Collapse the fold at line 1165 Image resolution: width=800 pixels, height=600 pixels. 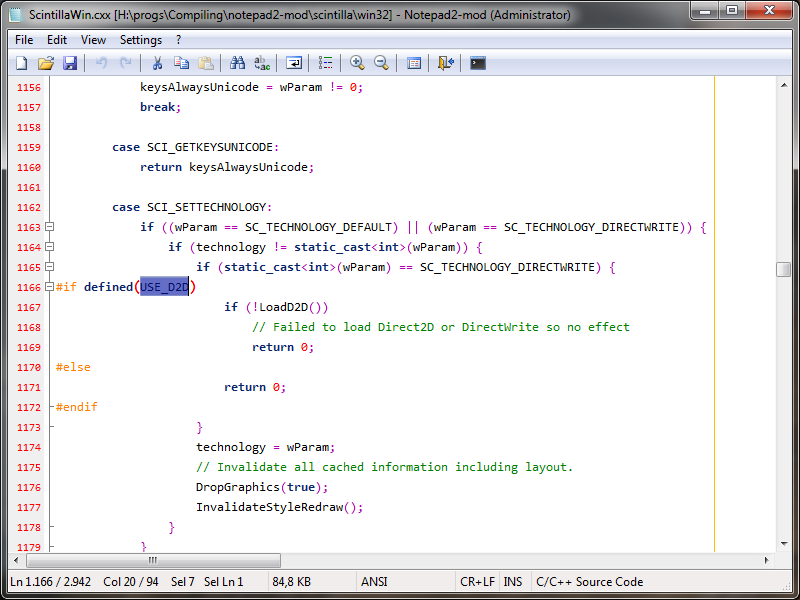pos(50,267)
